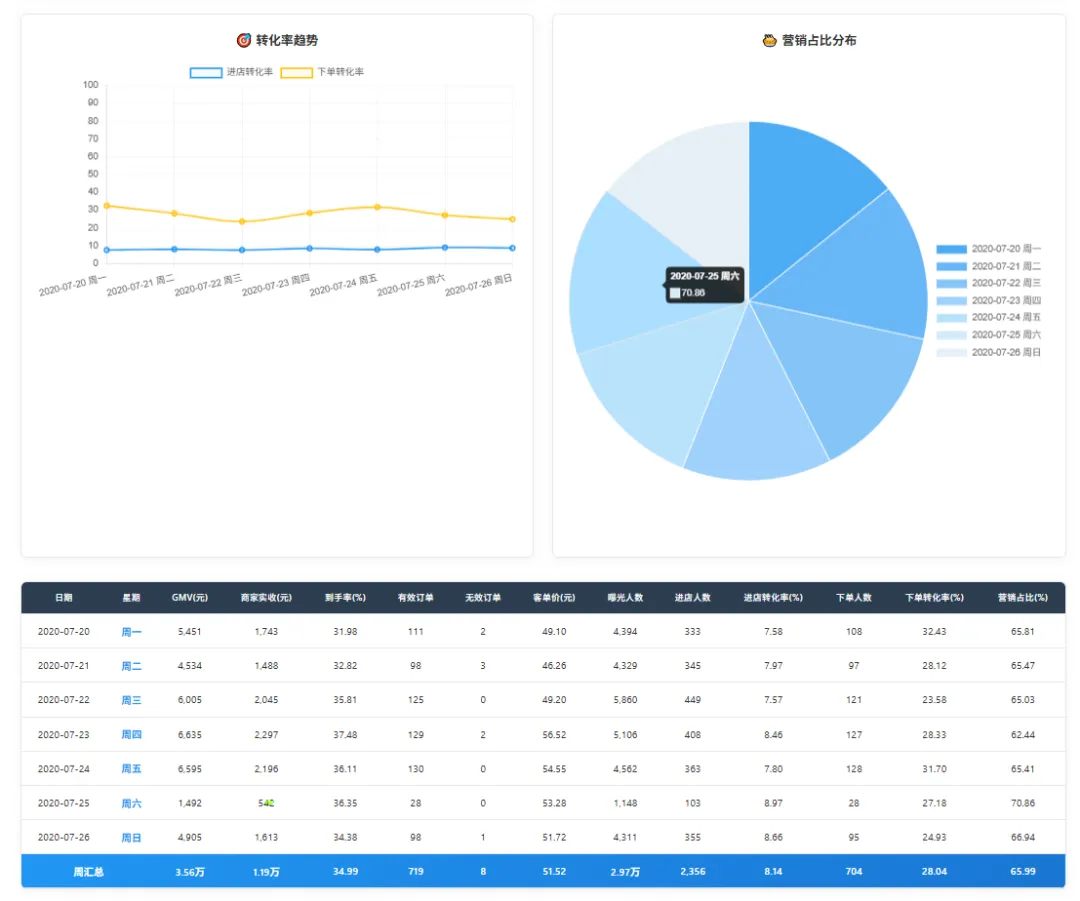Click 商家实收 value 2,297
Screen dimensions: 1080x901
[x=266, y=734]
